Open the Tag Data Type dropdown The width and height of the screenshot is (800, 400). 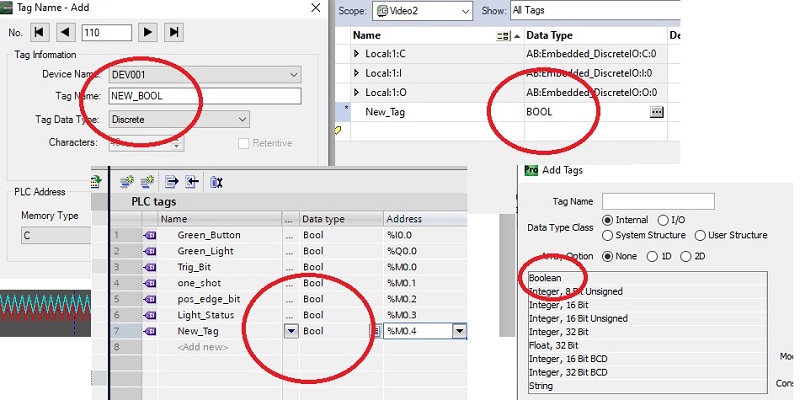click(x=242, y=120)
